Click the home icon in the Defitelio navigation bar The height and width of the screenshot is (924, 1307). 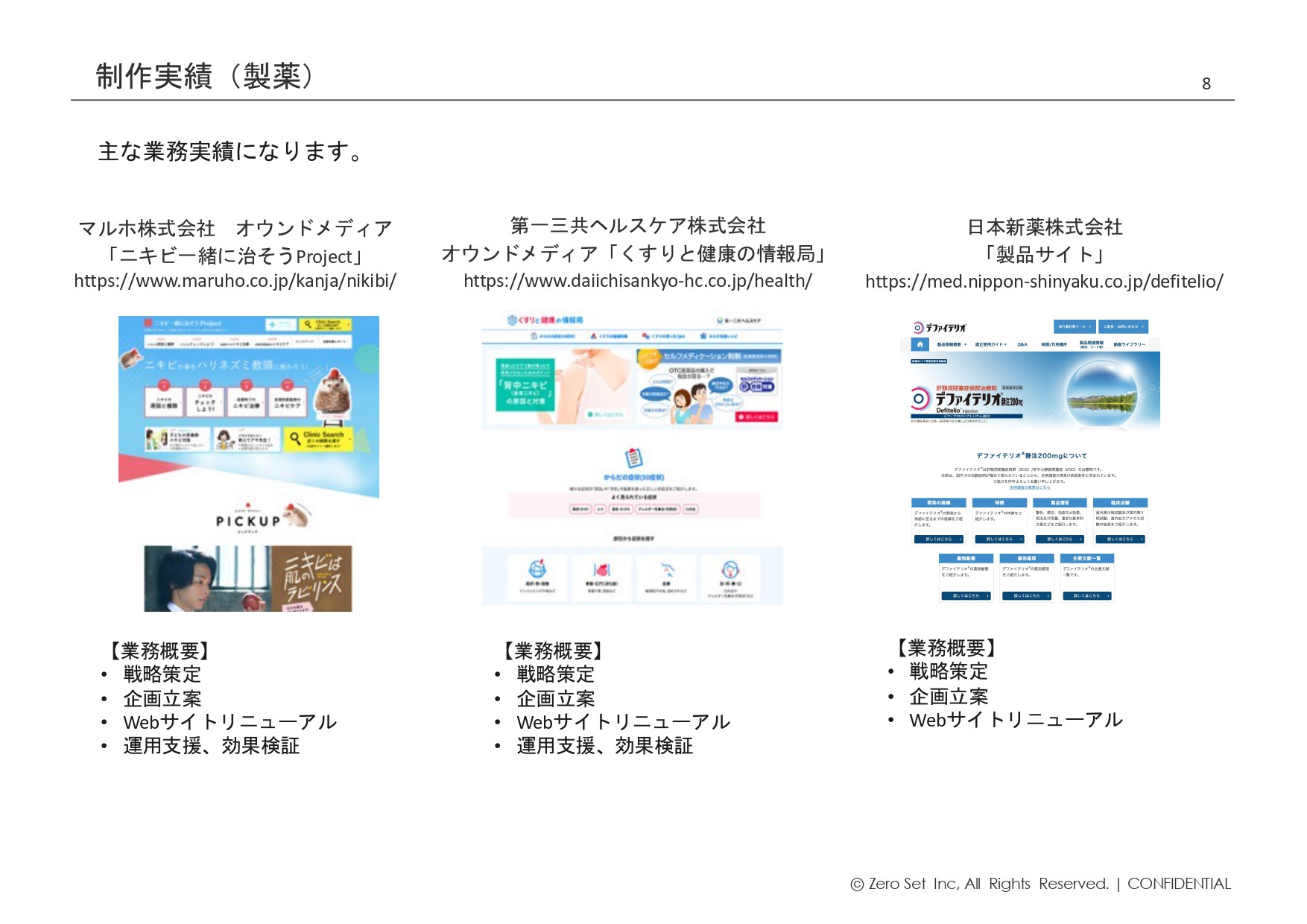(920, 344)
